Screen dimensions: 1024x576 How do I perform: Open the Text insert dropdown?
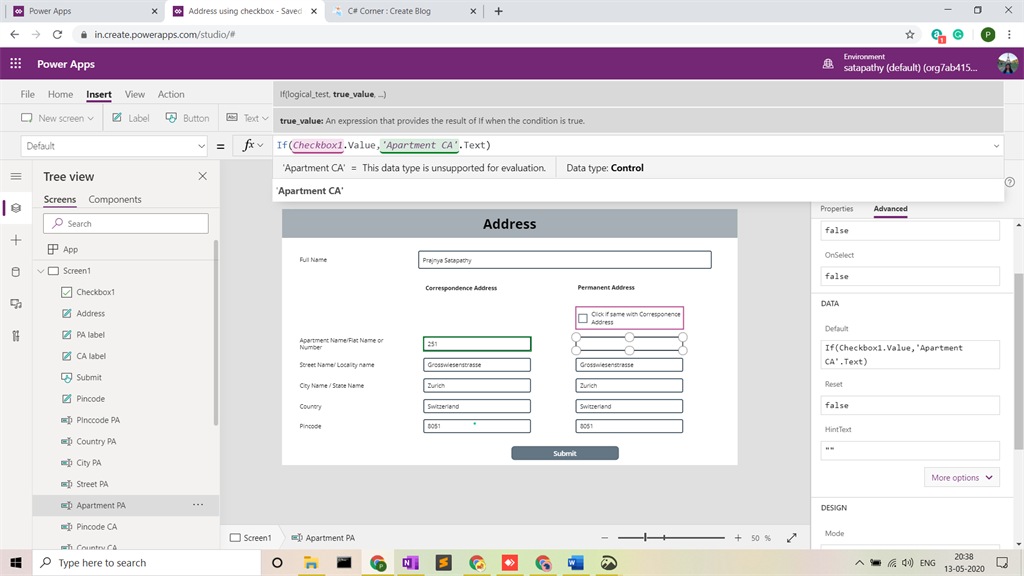(x=248, y=118)
